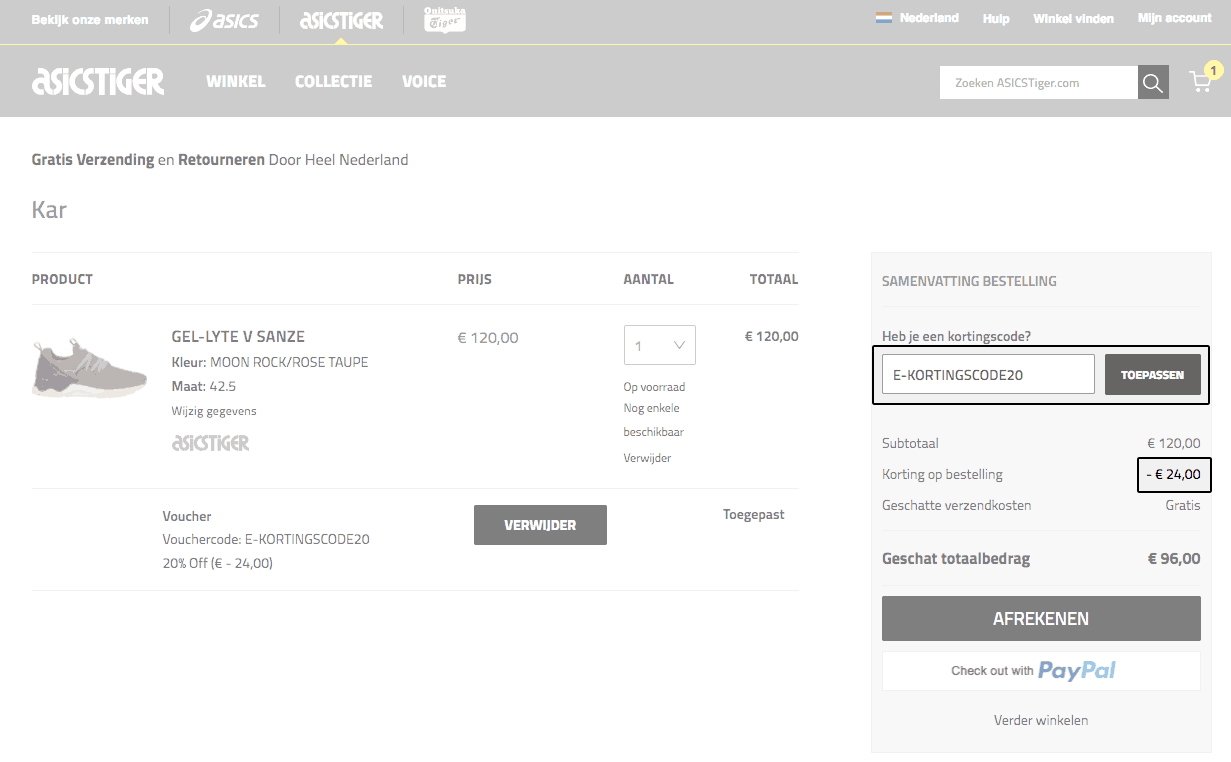Open the GEL-LYTE V SANZE product title
The height and width of the screenshot is (762, 1231).
[238, 337]
